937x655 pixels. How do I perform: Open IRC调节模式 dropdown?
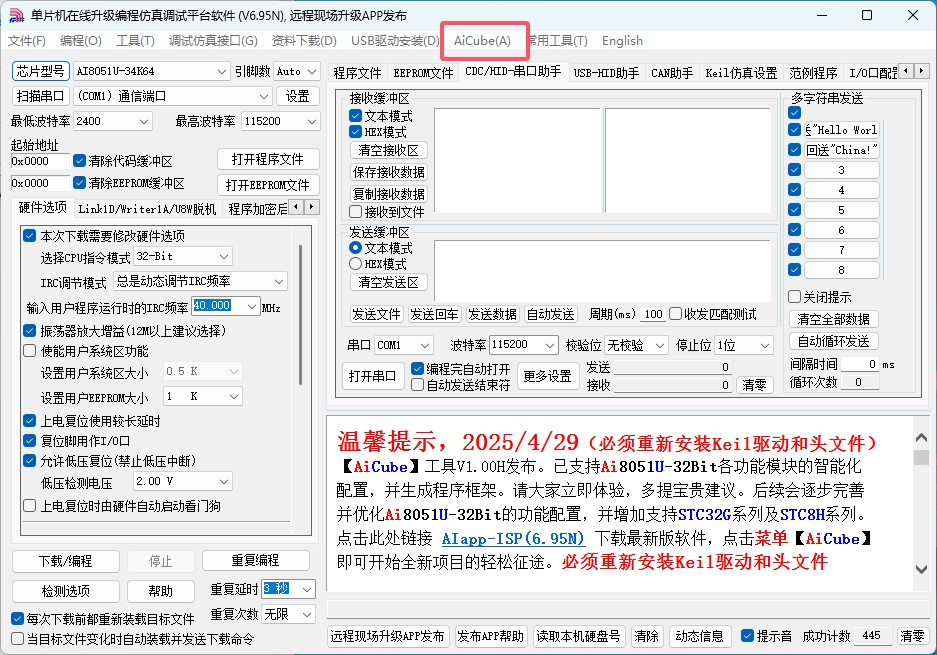click(x=278, y=281)
